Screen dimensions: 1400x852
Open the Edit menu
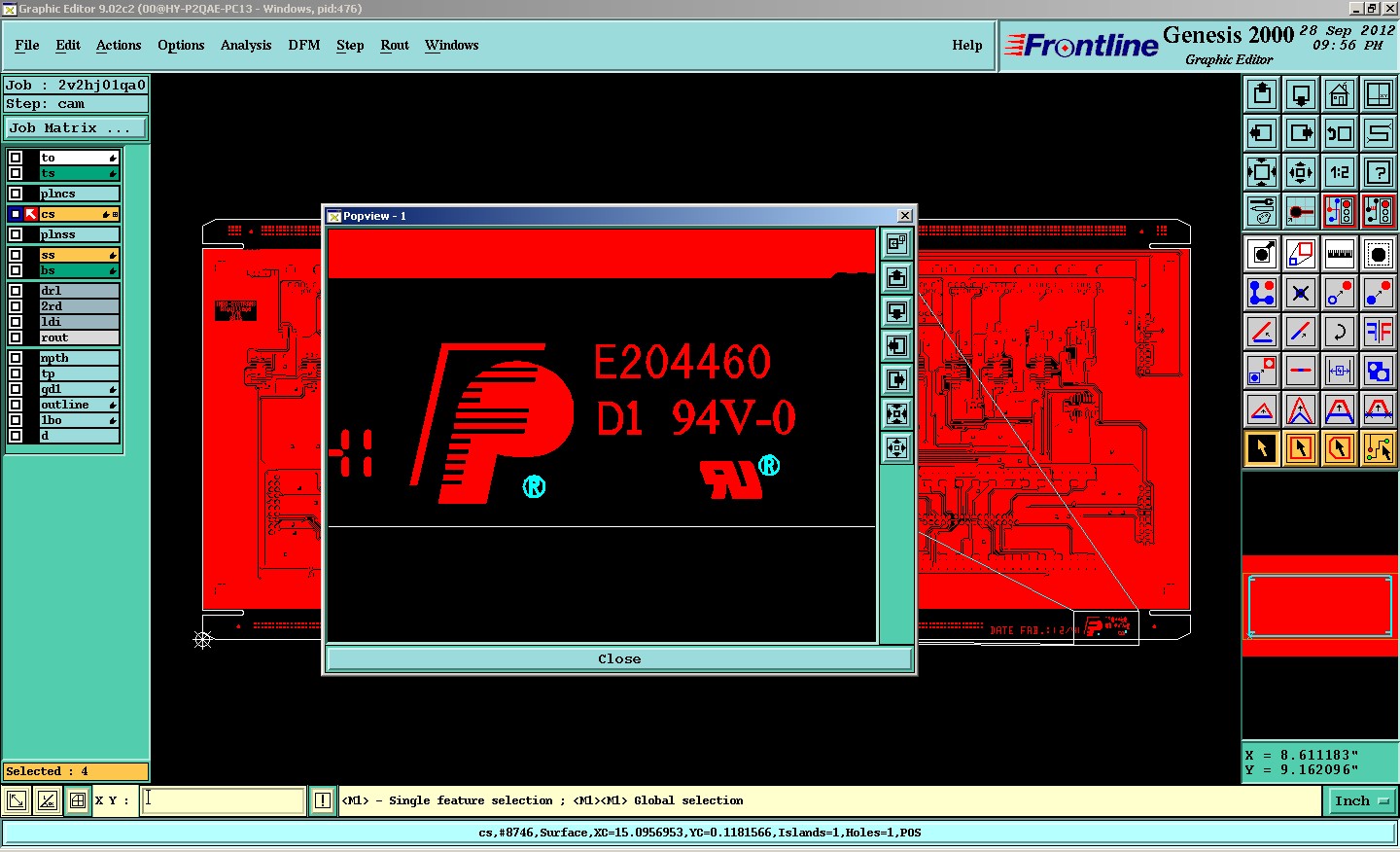coord(68,46)
